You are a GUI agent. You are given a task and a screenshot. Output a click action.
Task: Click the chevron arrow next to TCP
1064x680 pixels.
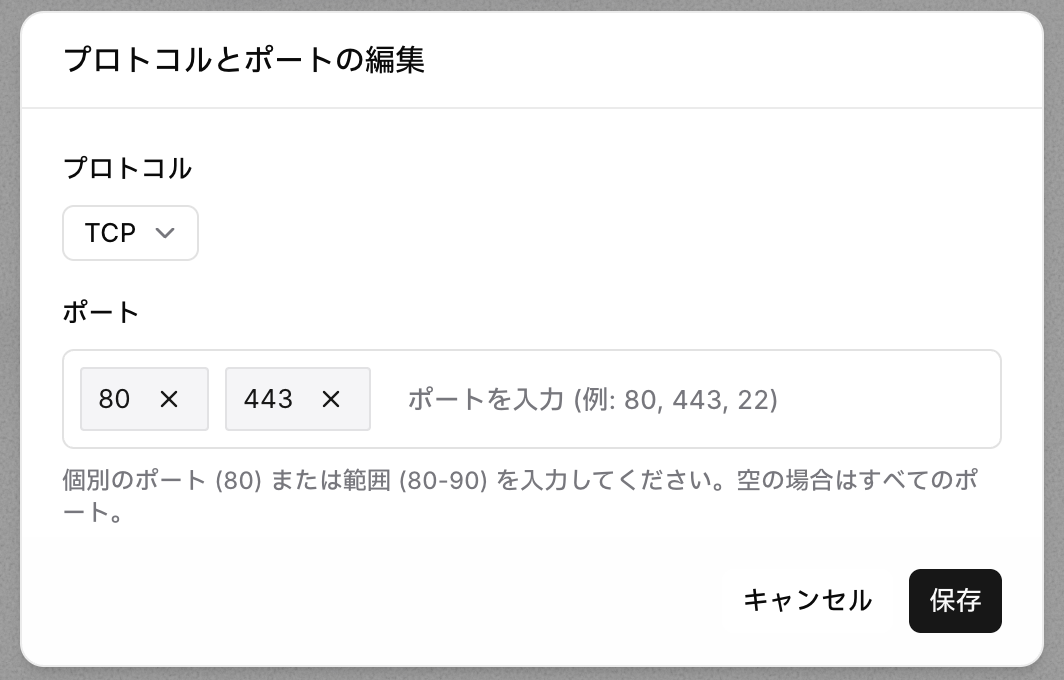[x=165, y=233]
